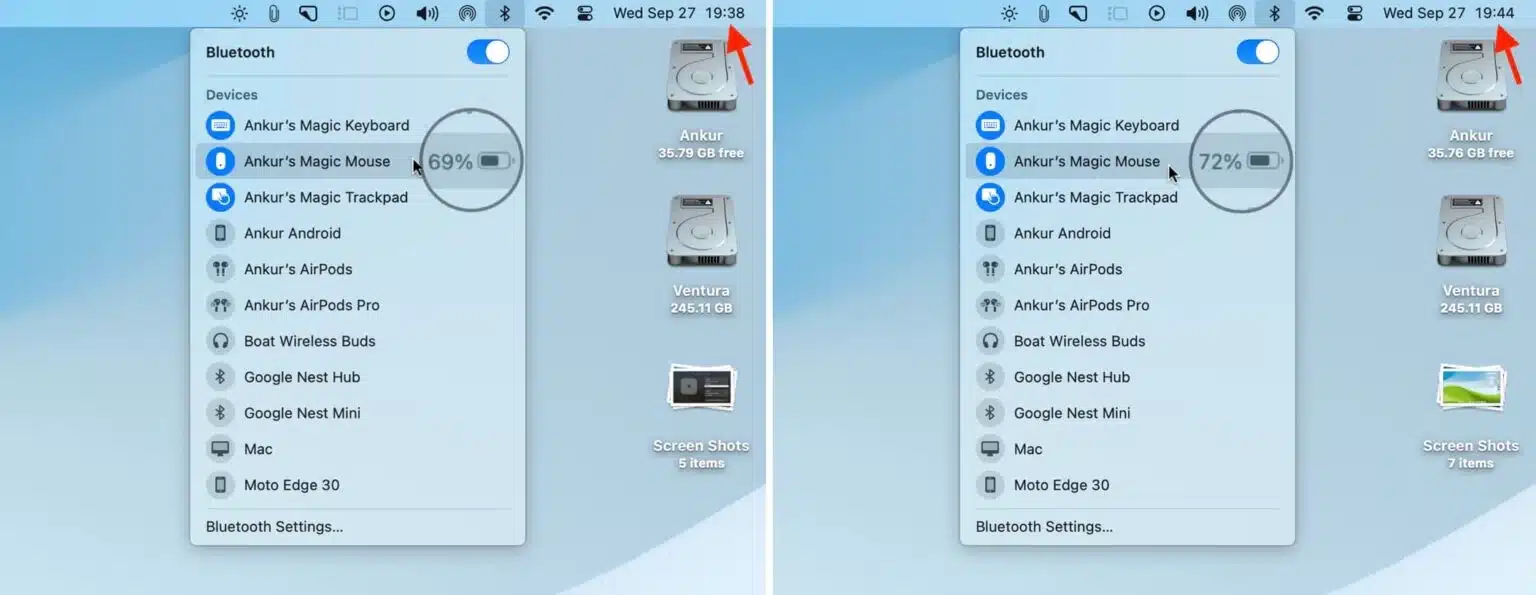The width and height of the screenshot is (1536, 595).
Task: Click brightness sun icon in 19:38 menu bar
Action: [x=239, y=13]
